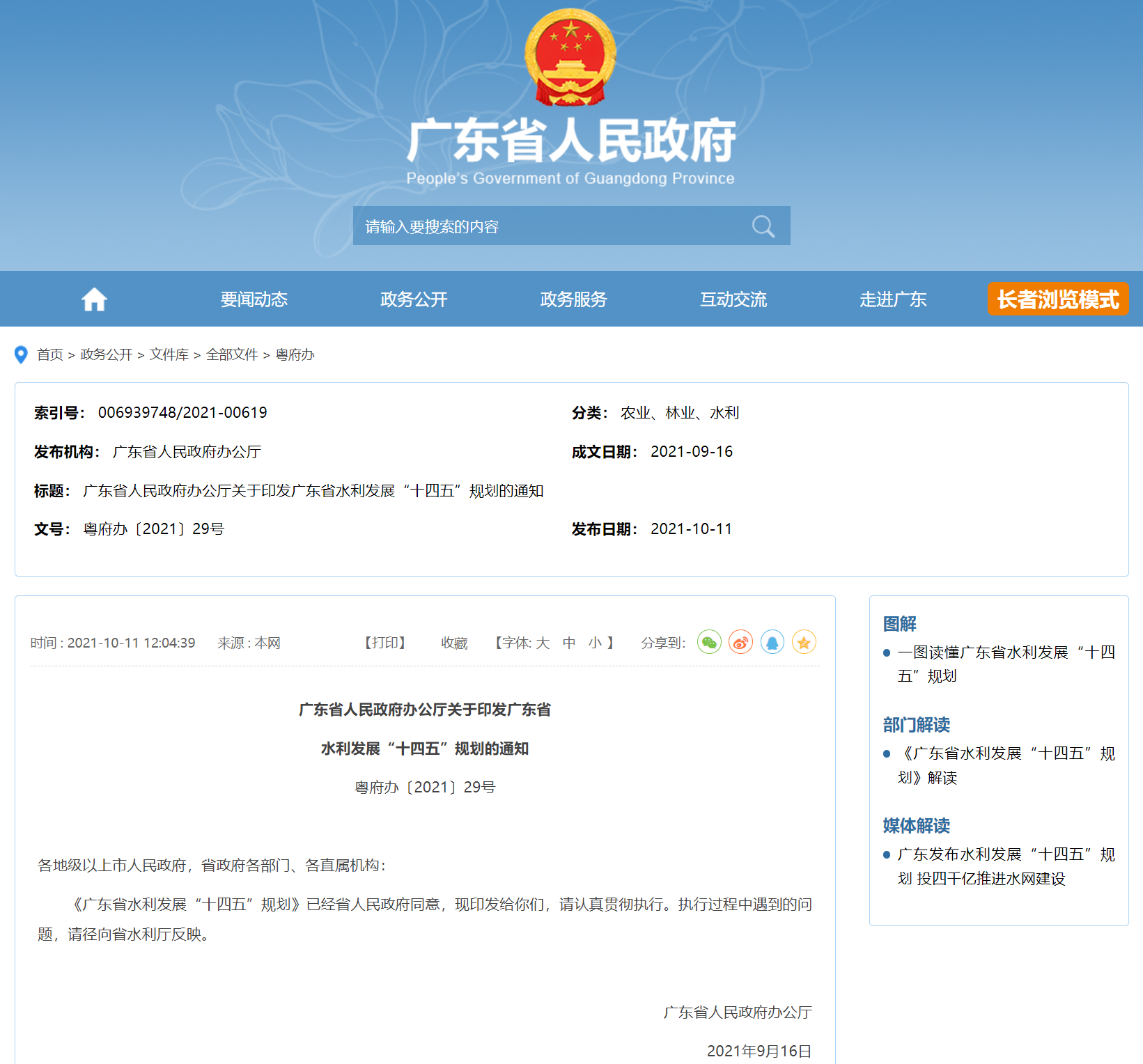
Task: Open the 政务公开 navigation menu
Action: coord(414,299)
